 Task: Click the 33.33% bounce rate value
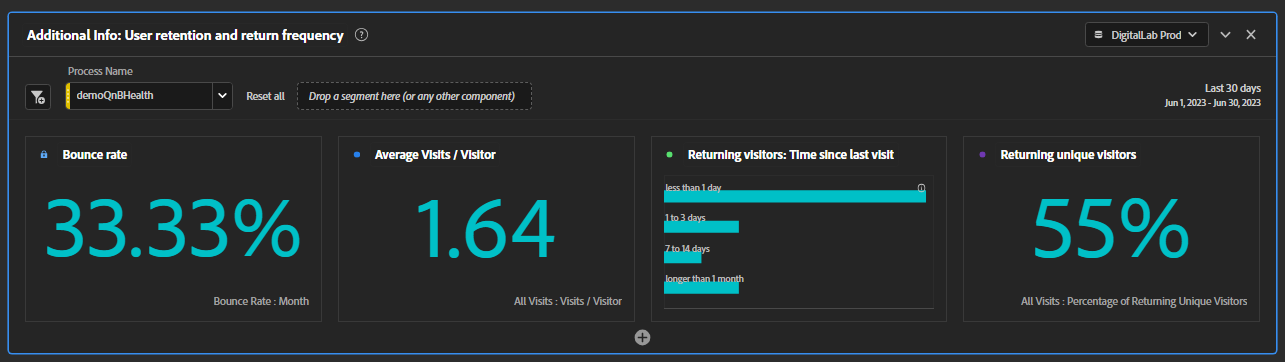pos(173,230)
